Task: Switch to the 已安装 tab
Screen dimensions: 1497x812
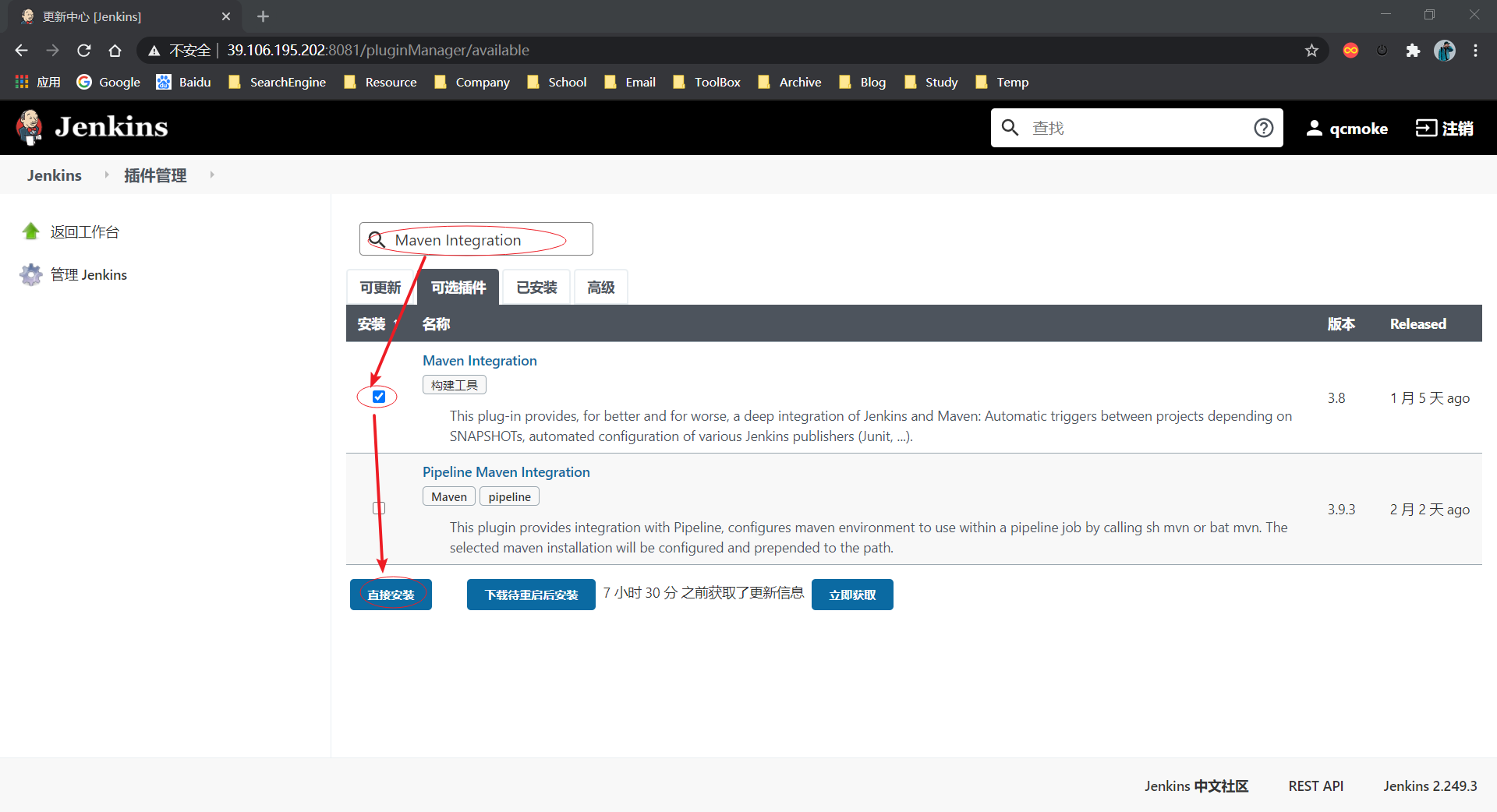Action: click(x=536, y=288)
